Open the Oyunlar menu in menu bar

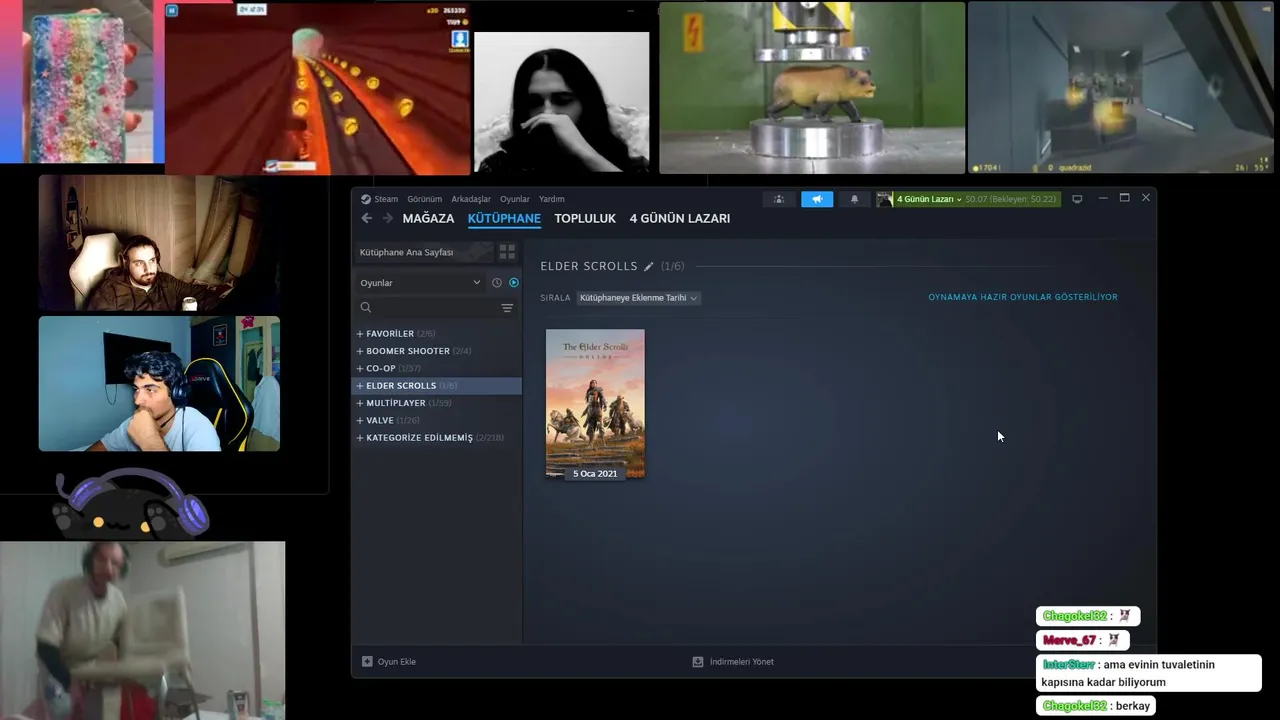515,199
